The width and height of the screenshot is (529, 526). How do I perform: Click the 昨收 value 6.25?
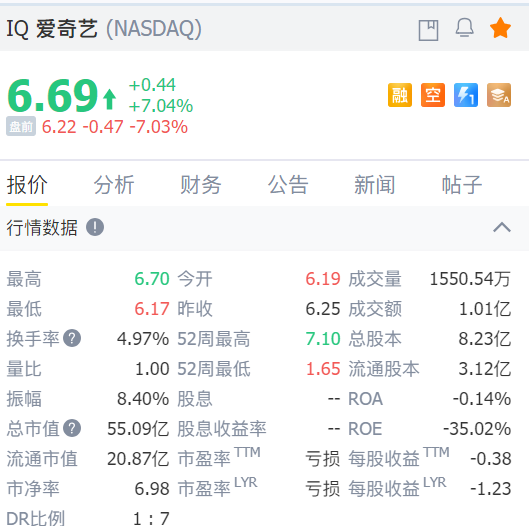[323, 309]
